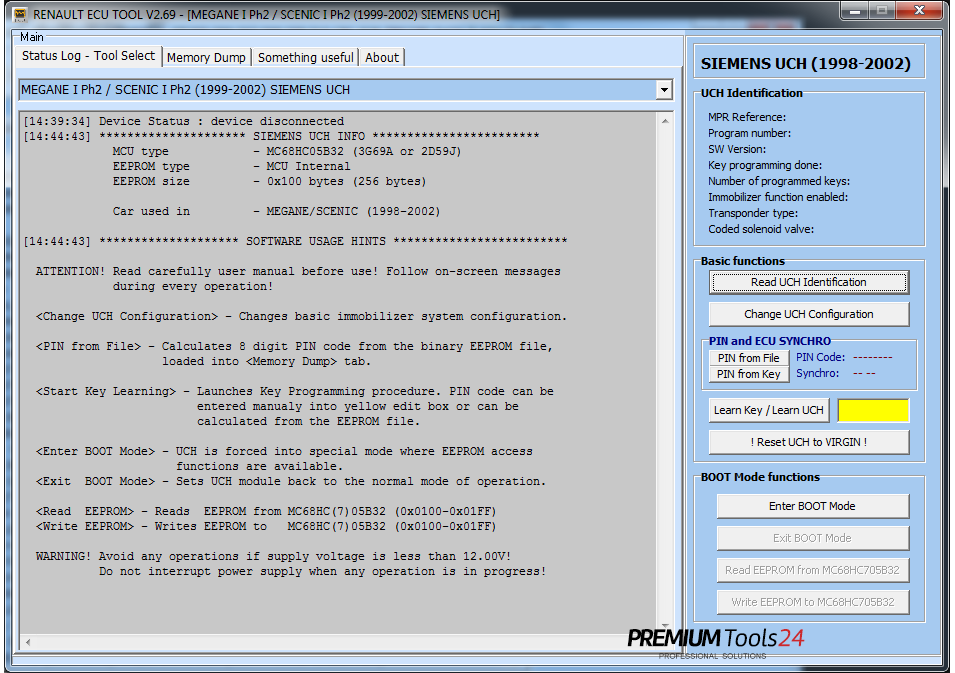Click the 'Immobilizer function enabled:' label

pyautogui.click(x=778, y=197)
